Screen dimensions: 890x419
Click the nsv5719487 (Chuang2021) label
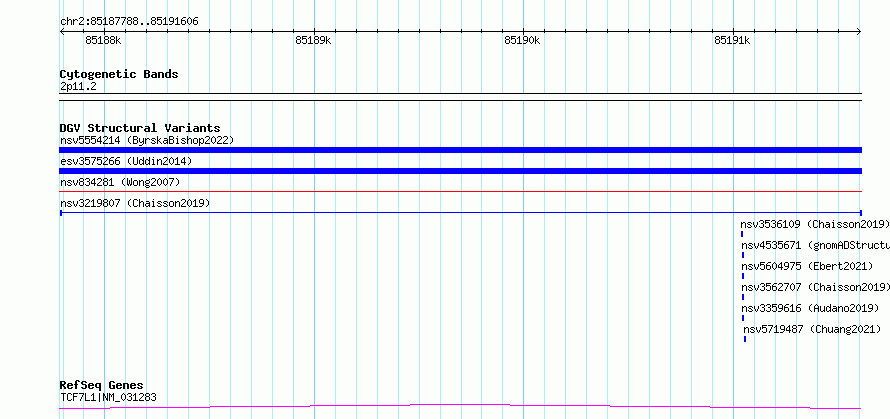tap(812, 329)
